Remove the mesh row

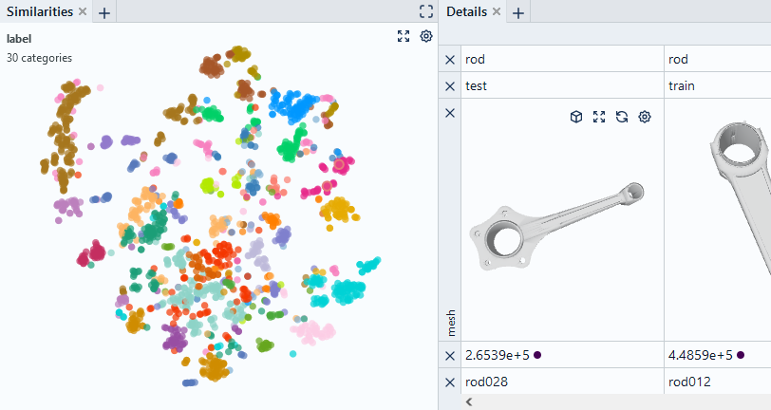450,113
